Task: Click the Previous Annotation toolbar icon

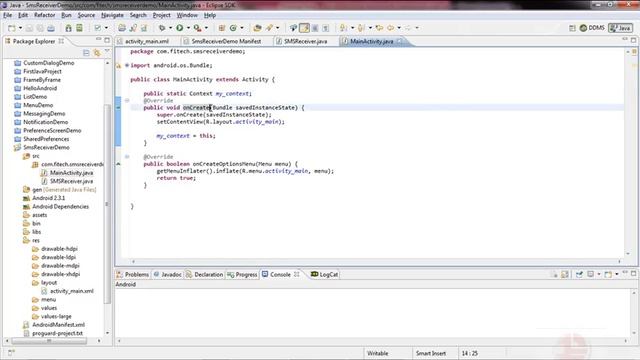Action: 361,28
